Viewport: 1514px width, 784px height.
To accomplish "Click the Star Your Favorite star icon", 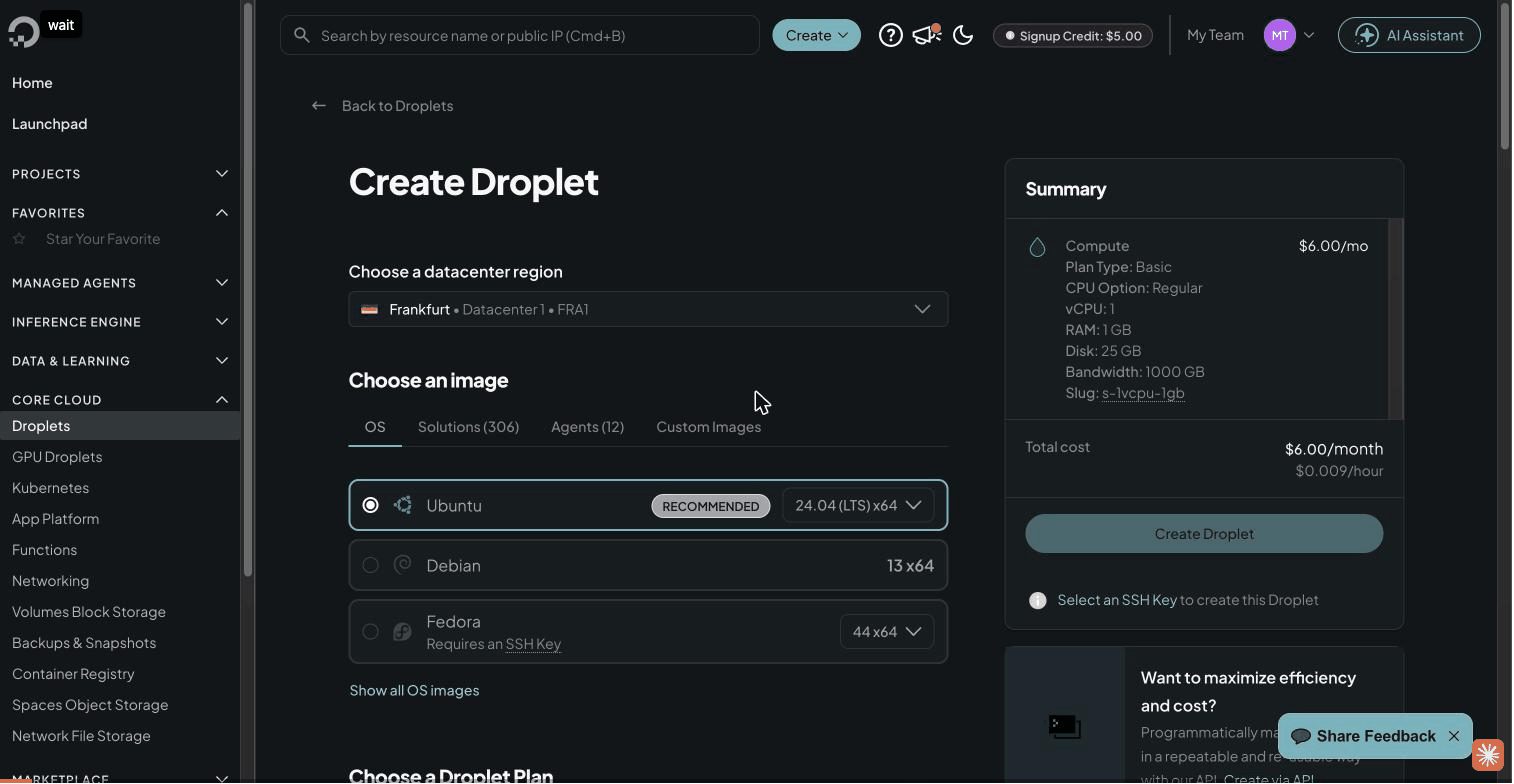I will pos(19,239).
